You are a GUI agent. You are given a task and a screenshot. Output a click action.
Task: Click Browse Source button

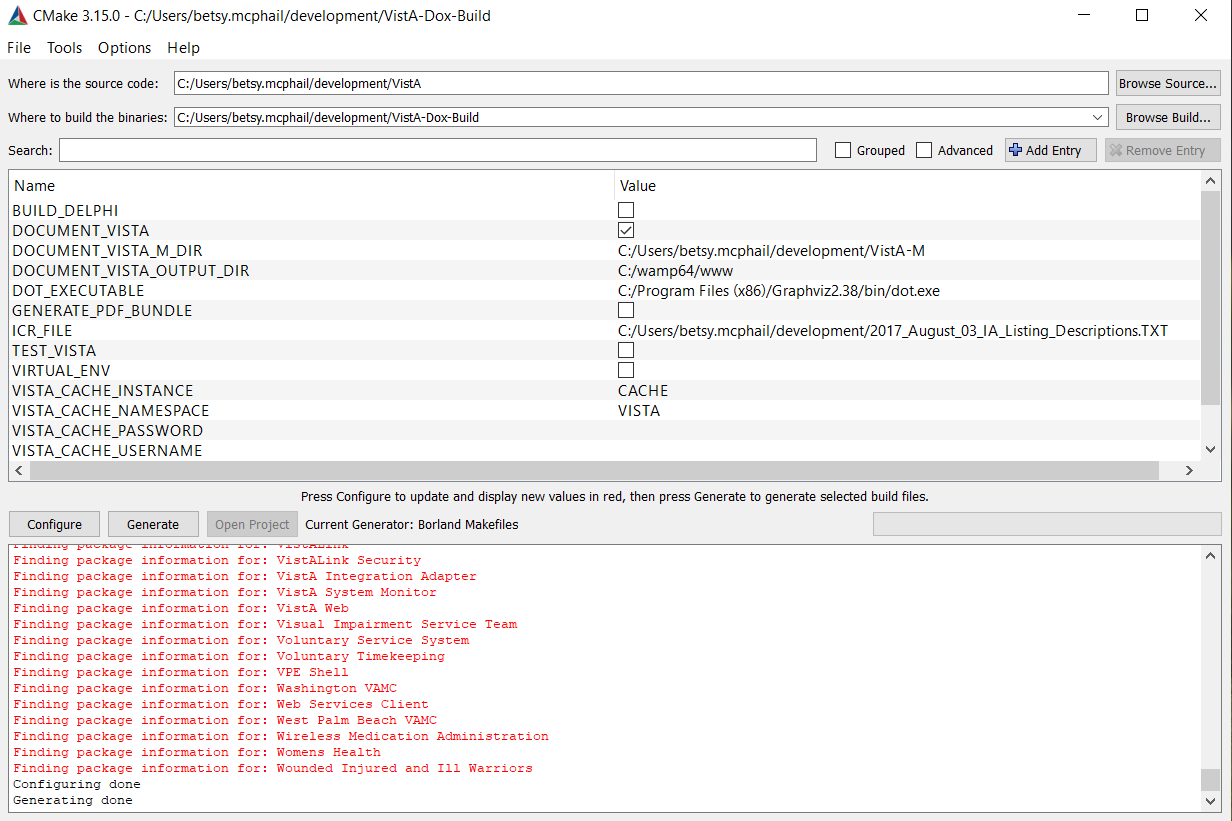(x=1167, y=84)
